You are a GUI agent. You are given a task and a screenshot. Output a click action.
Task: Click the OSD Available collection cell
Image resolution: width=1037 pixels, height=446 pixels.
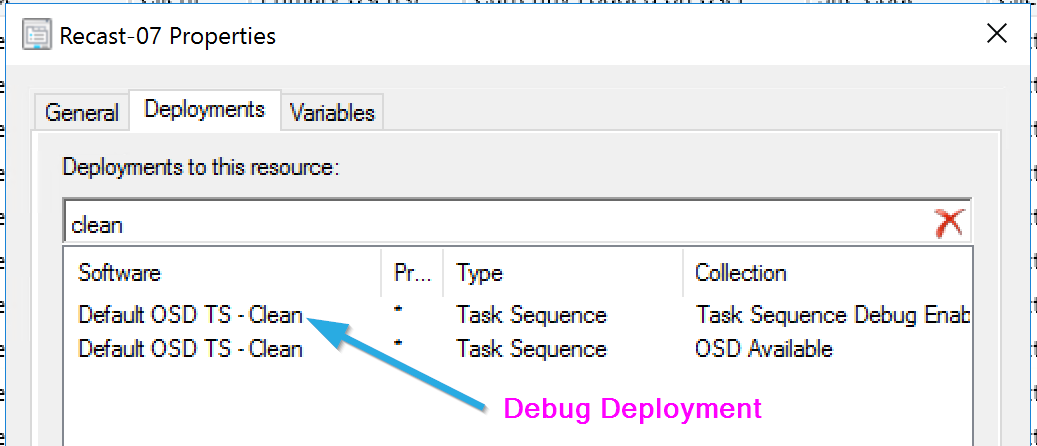click(764, 349)
